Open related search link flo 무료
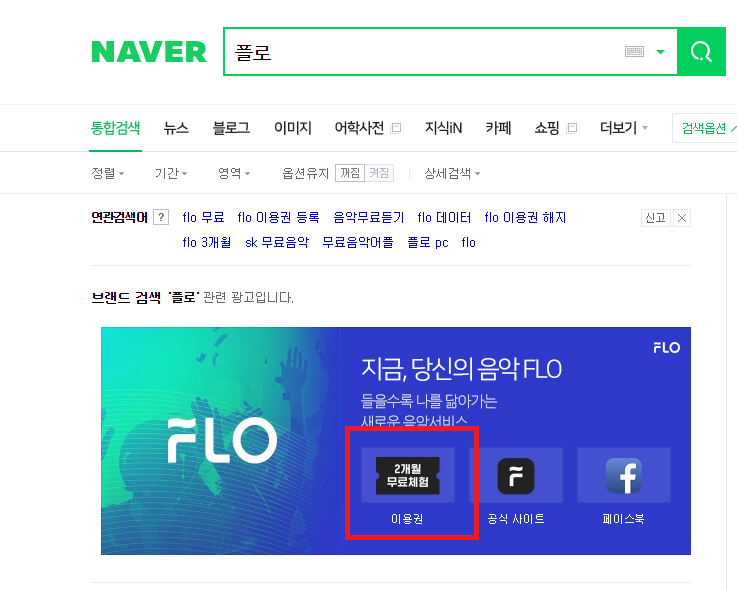Screen dimensions: 737x590 click(203, 217)
